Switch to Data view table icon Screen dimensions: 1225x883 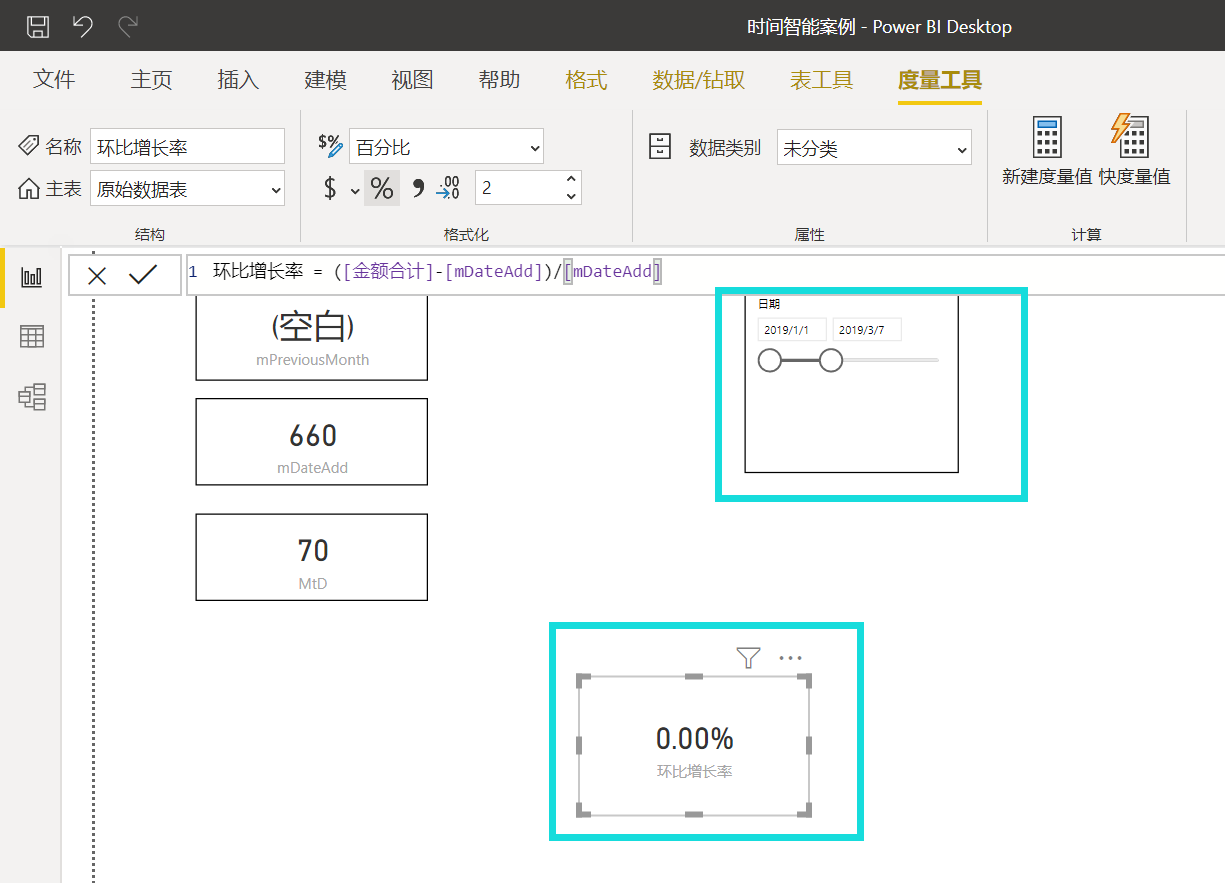pos(32,337)
